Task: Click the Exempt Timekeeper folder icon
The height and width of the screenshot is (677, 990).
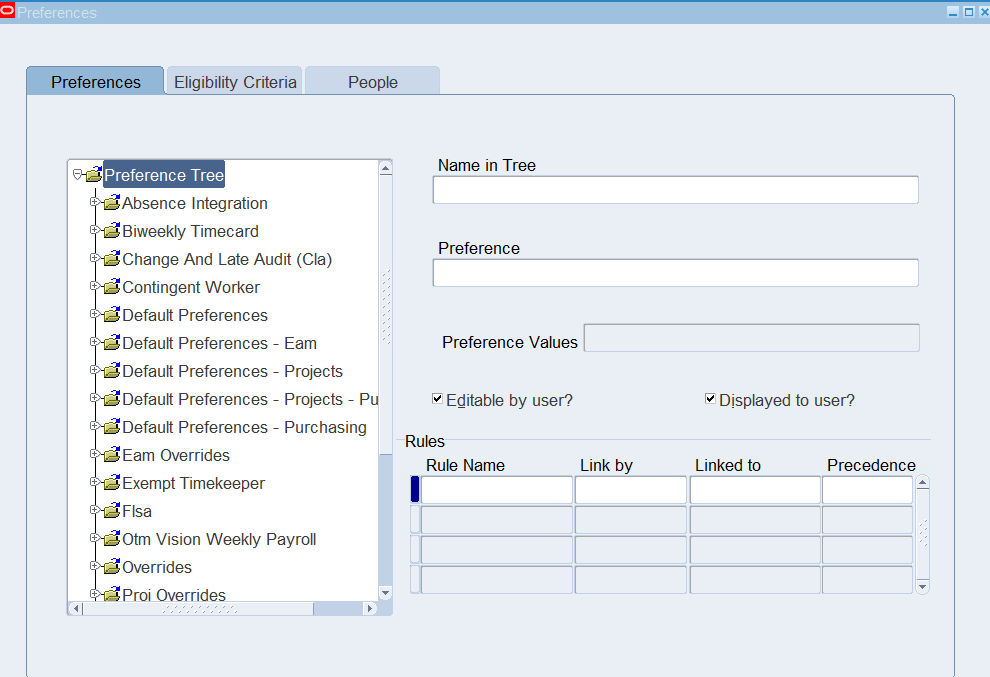Action: tap(111, 483)
